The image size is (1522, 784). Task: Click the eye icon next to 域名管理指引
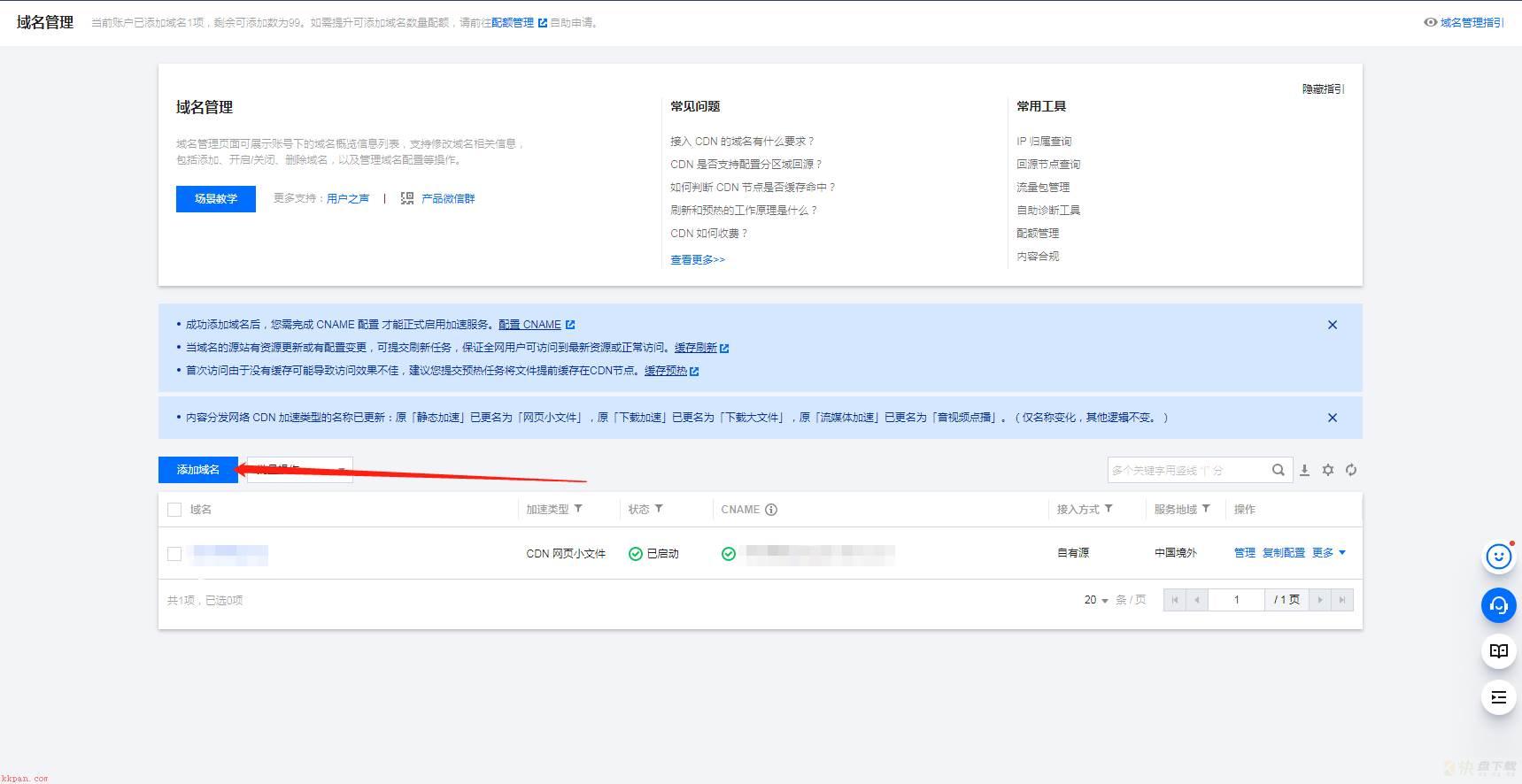pyautogui.click(x=1430, y=23)
